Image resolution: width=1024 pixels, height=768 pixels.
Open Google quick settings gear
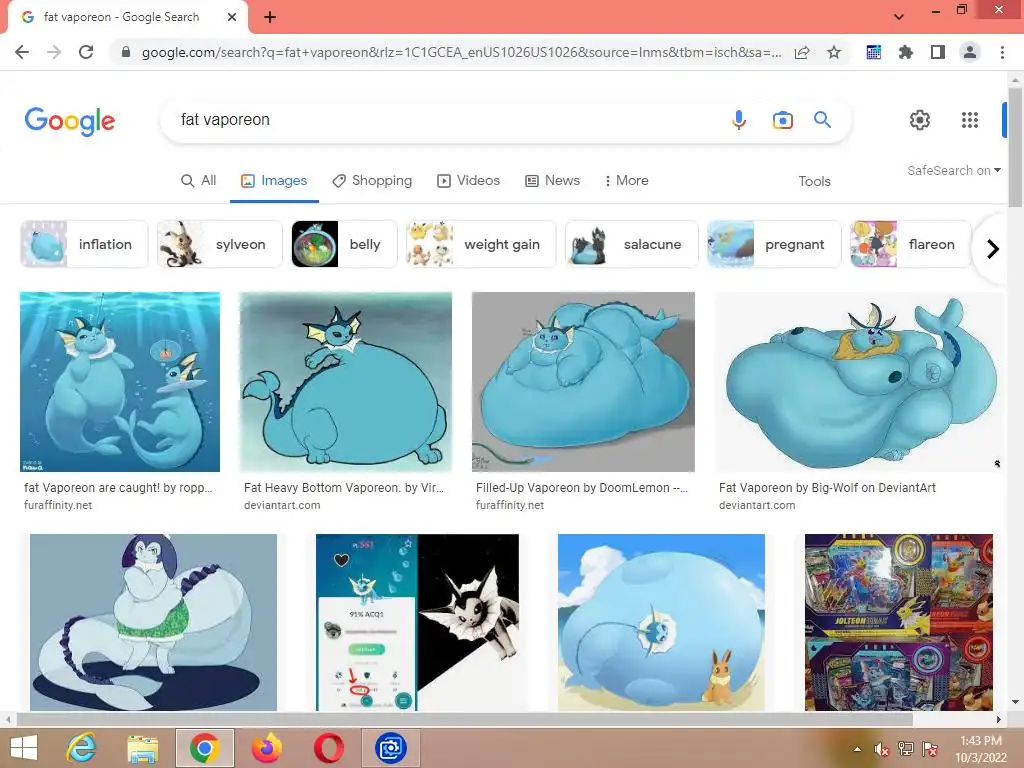coord(920,120)
